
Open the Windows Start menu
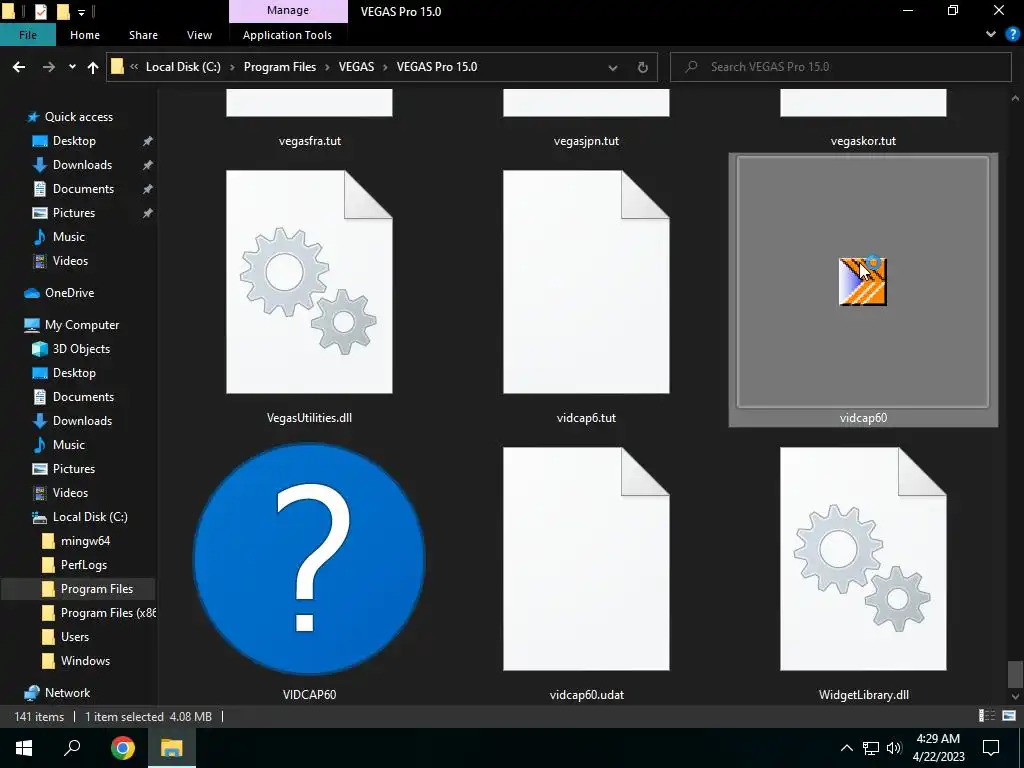(24, 748)
